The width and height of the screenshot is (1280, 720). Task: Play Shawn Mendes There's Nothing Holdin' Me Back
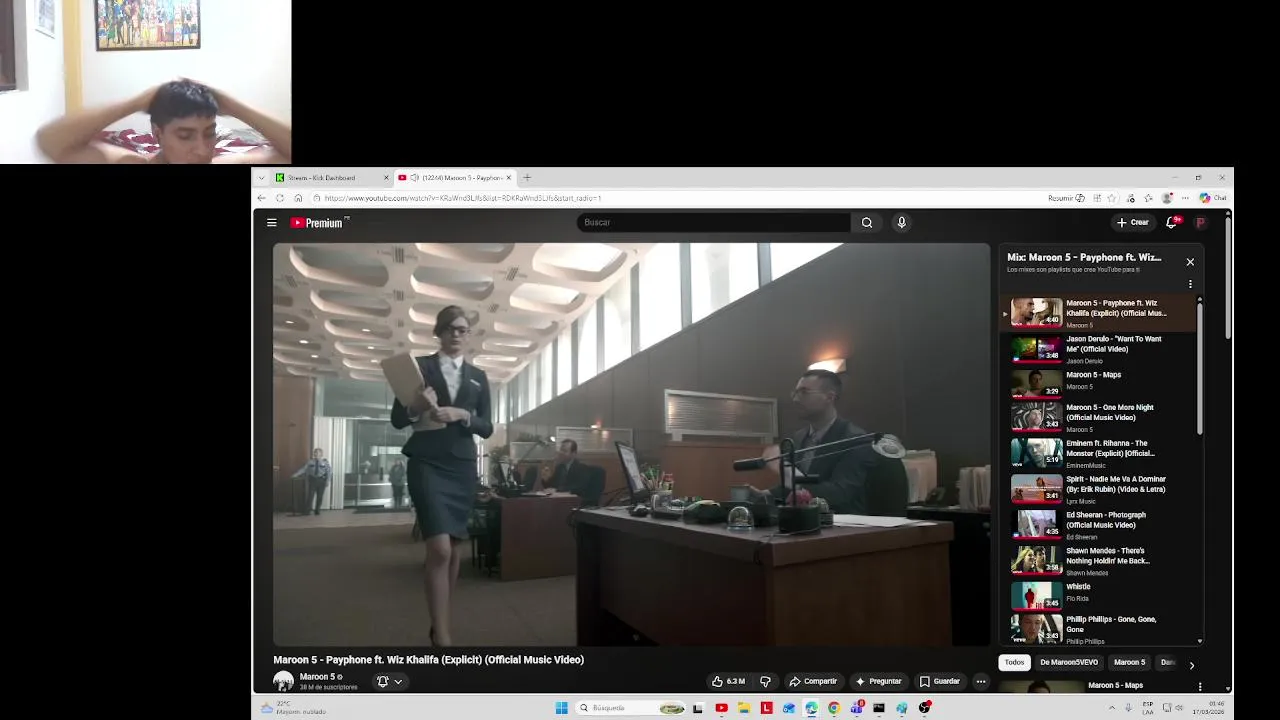1098,561
